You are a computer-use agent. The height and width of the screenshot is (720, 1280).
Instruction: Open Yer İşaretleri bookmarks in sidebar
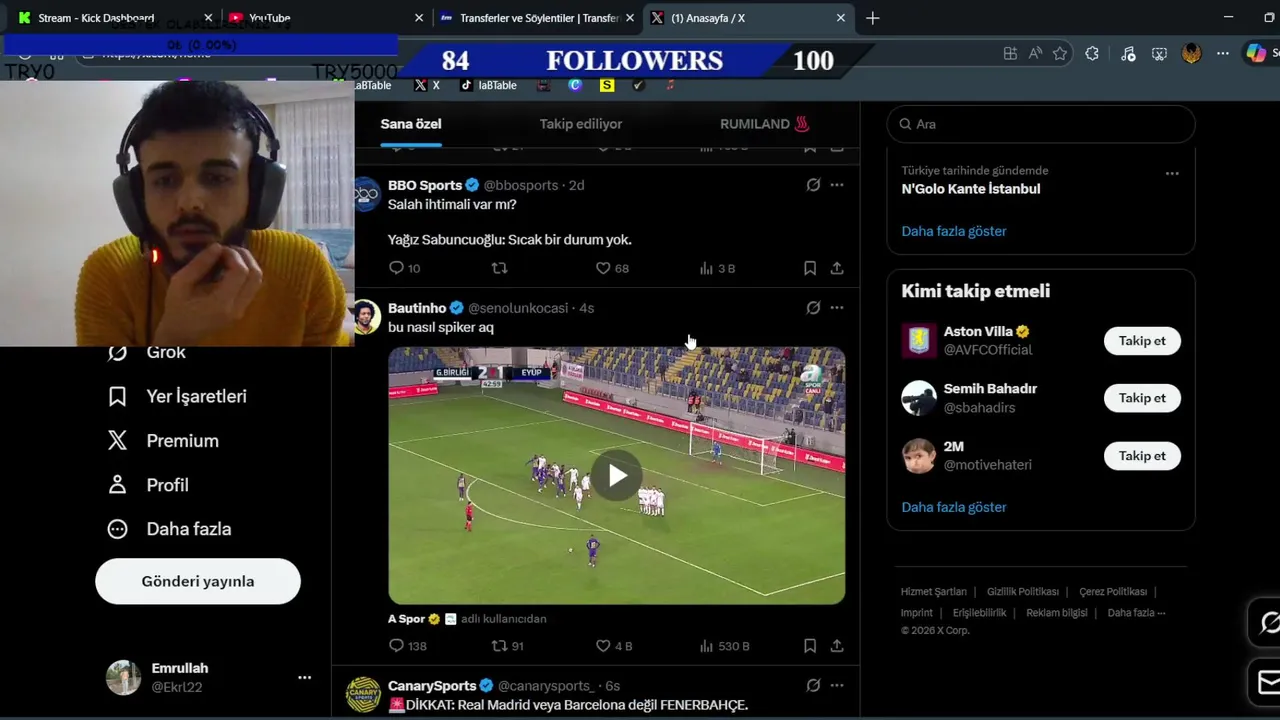point(177,396)
